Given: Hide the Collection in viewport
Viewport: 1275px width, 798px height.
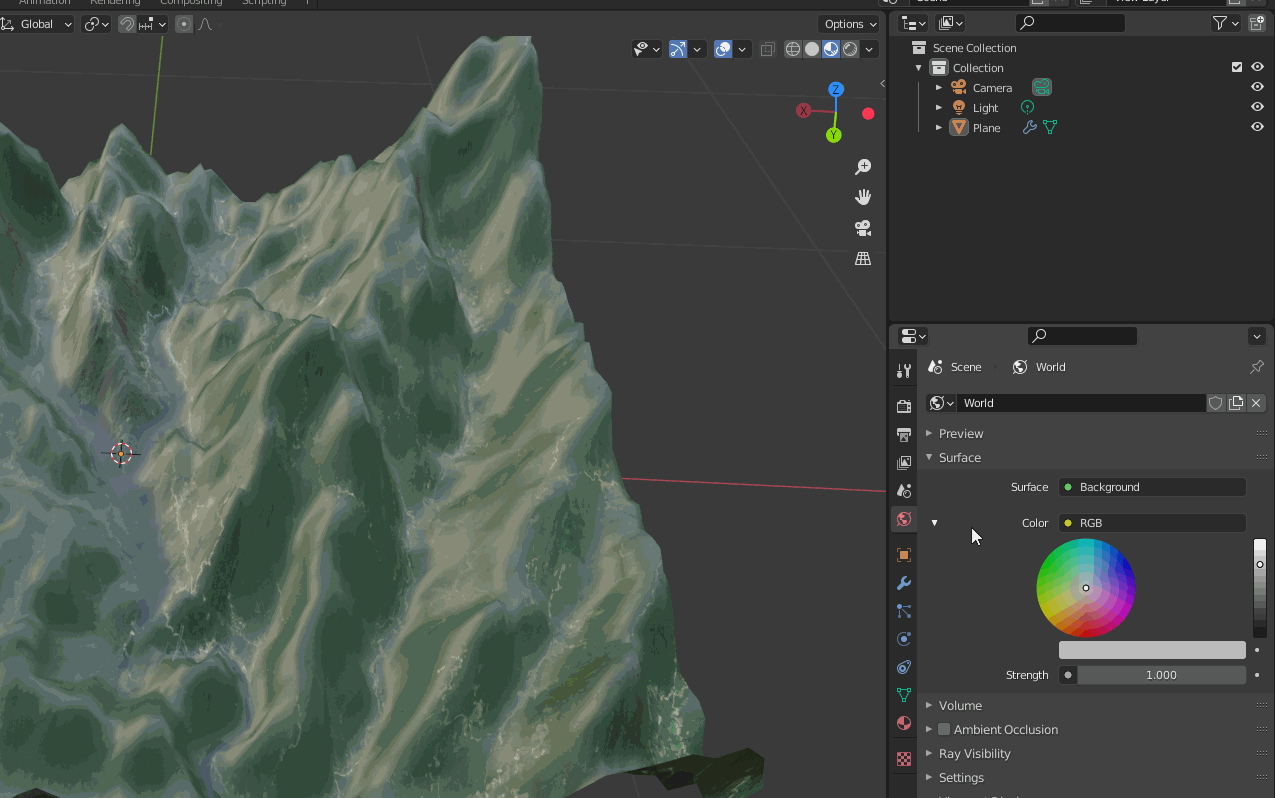Looking at the screenshot, I should [x=1257, y=67].
